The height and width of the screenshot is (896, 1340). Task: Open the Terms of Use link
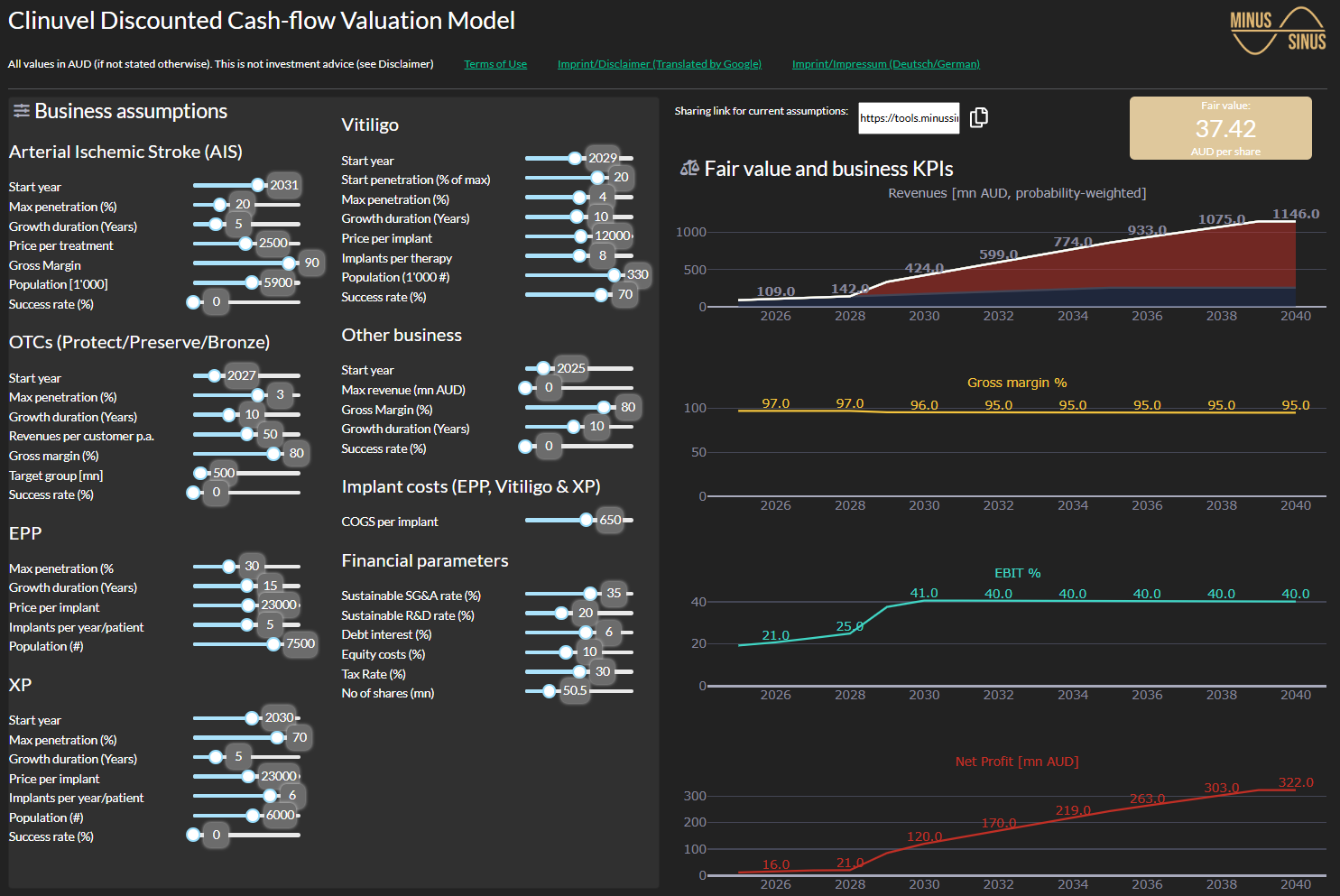tap(495, 64)
